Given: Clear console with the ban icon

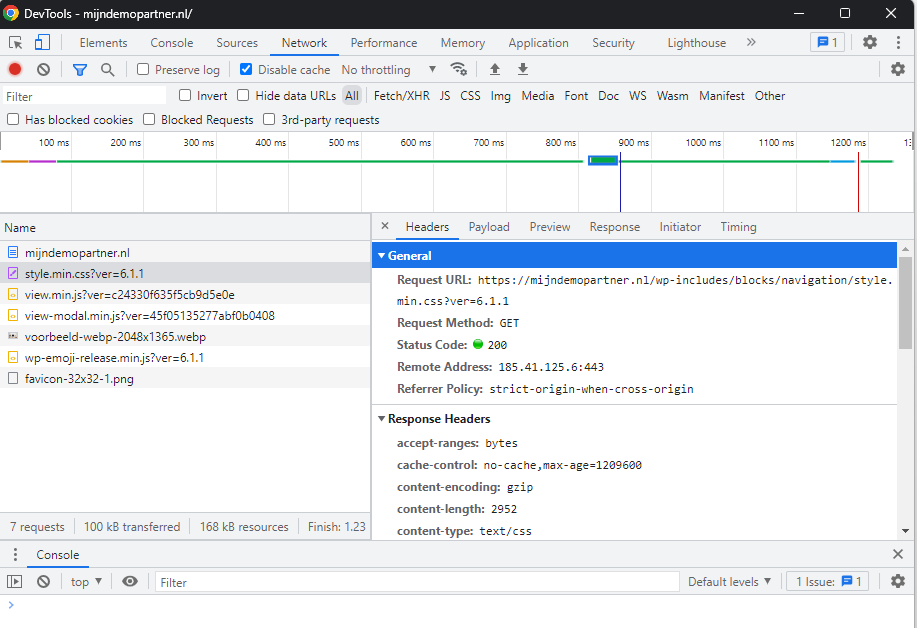Looking at the screenshot, I should tap(43, 581).
